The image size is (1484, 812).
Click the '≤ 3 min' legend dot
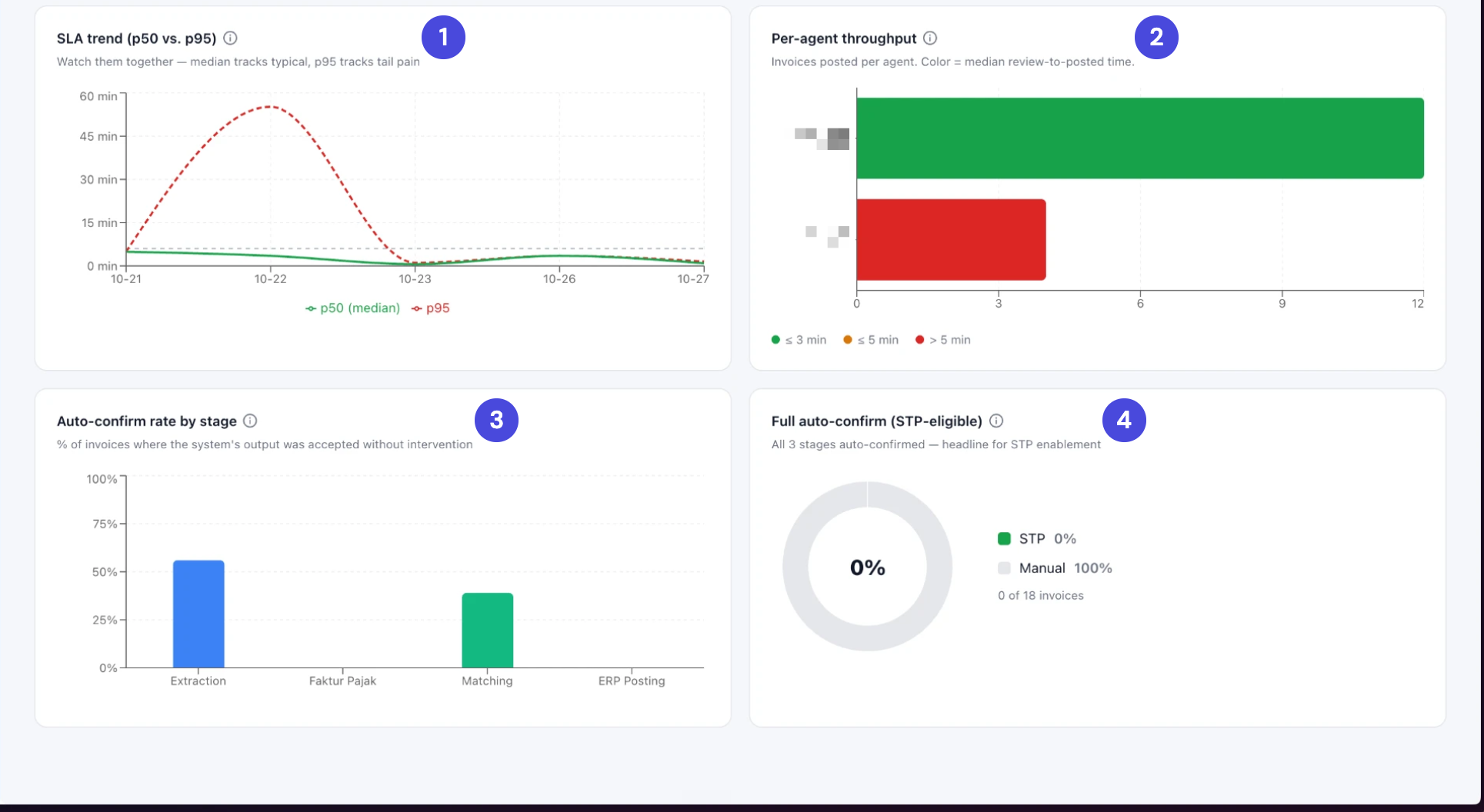pyautogui.click(x=775, y=340)
